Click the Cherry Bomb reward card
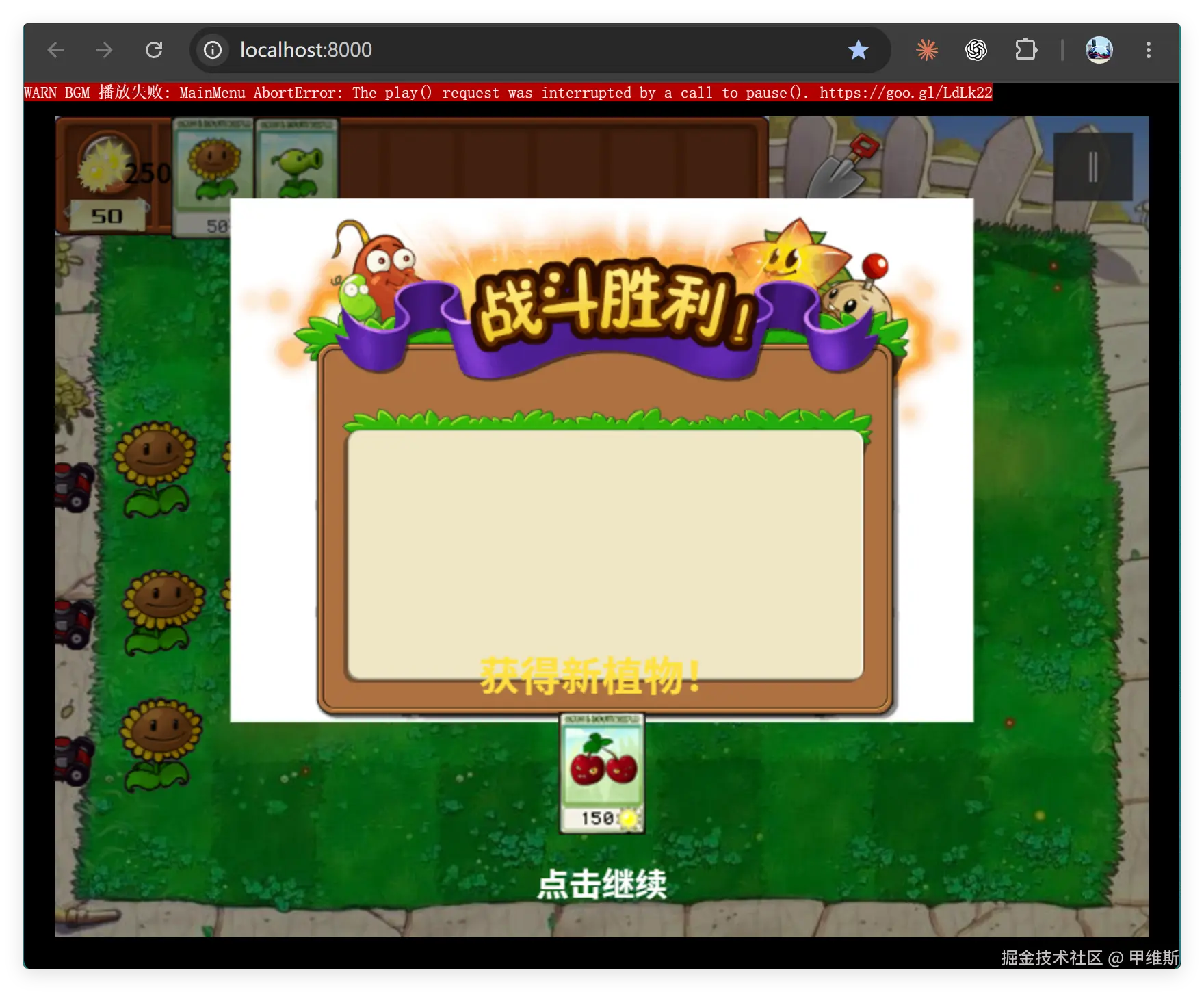1204x992 pixels. coord(602,773)
